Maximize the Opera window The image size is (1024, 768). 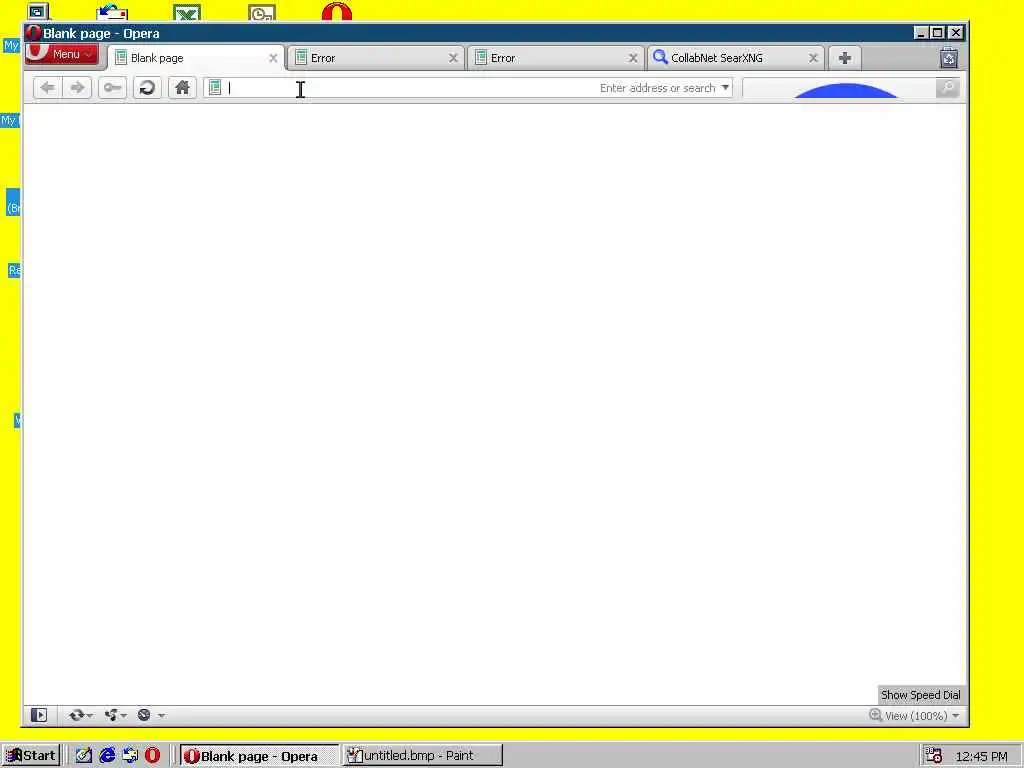pyautogui.click(x=938, y=33)
